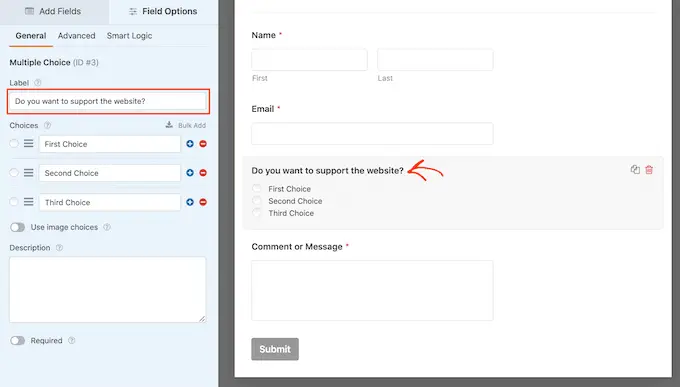The height and width of the screenshot is (387, 680).
Task: Click the 'Multiple Choice (ID #3)' title
Action: [54, 62]
